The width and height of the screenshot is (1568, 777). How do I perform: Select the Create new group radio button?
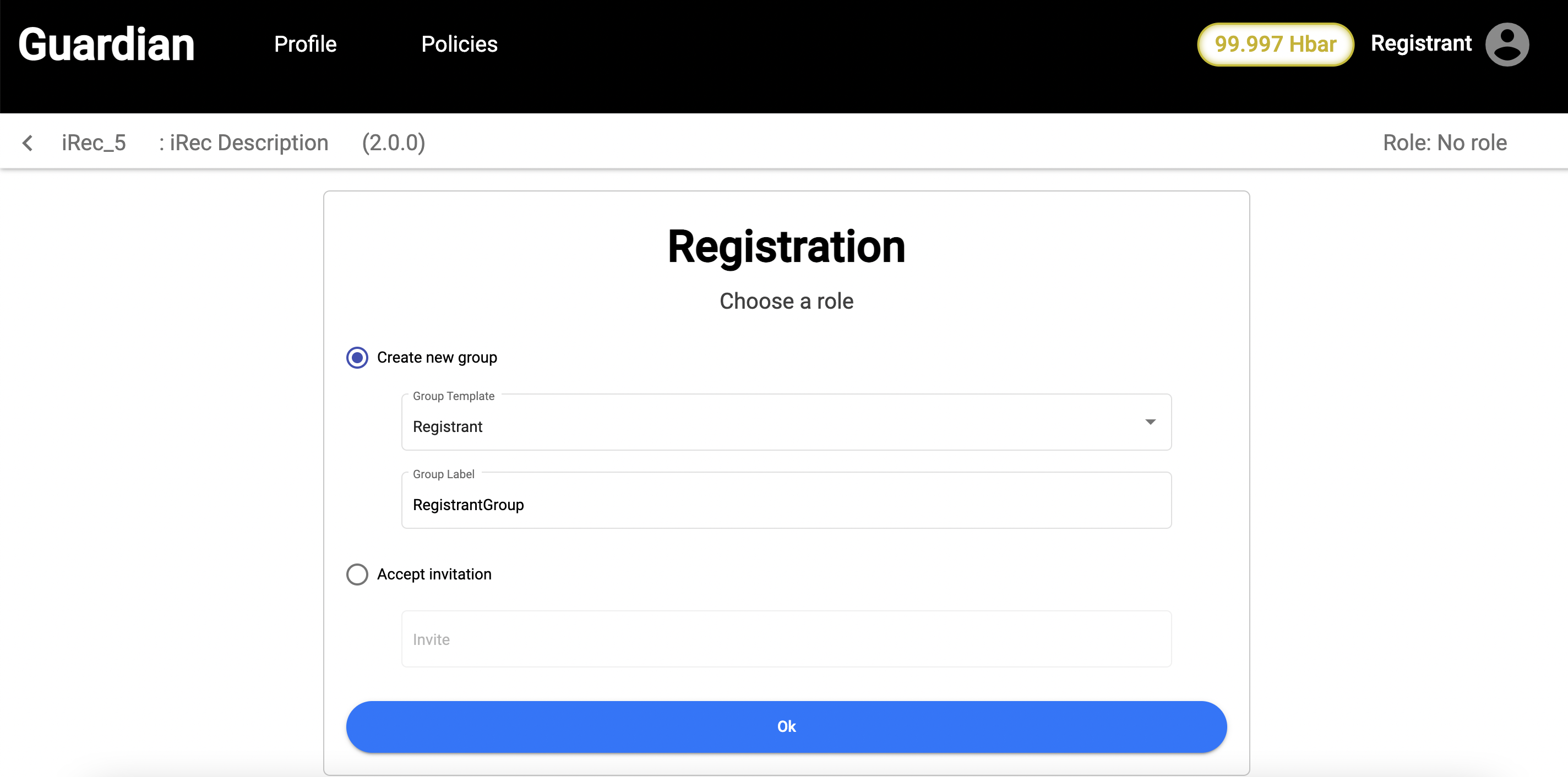[357, 358]
